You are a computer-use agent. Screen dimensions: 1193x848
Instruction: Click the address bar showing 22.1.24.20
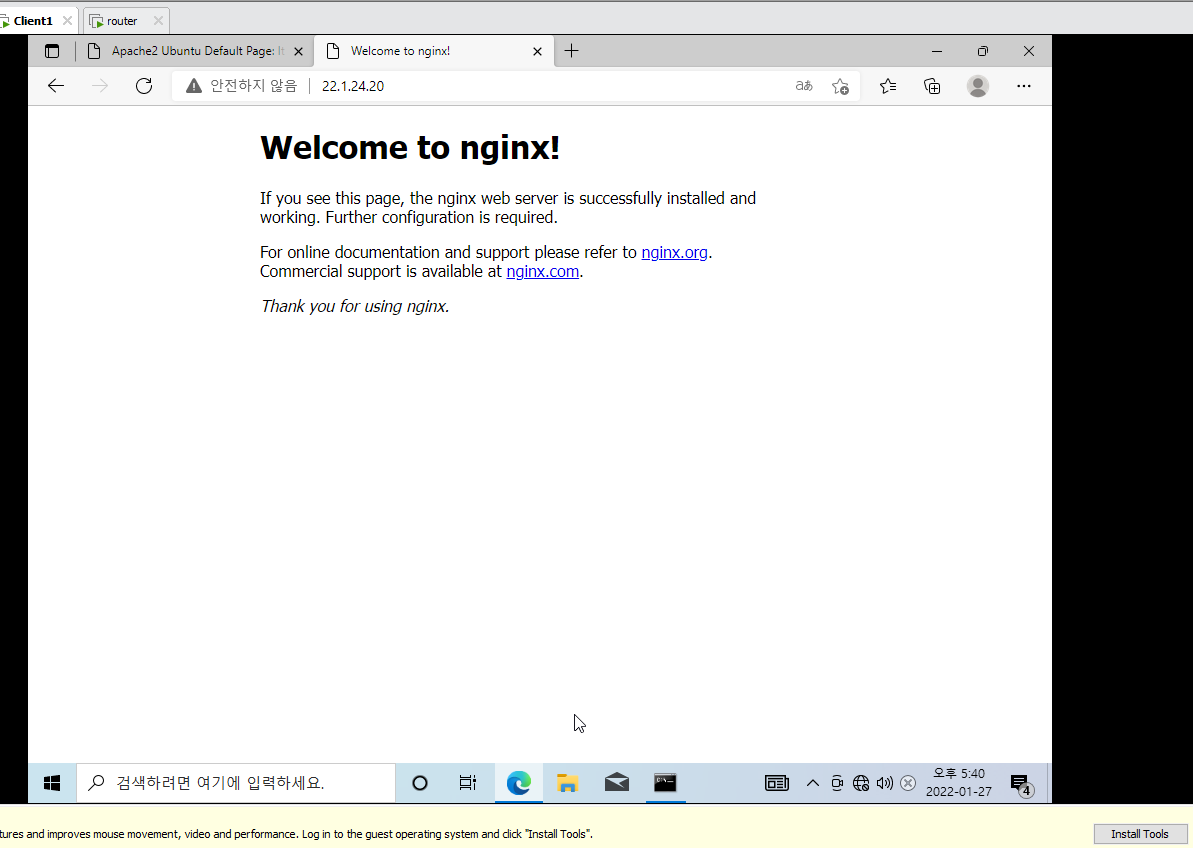(x=516, y=86)
